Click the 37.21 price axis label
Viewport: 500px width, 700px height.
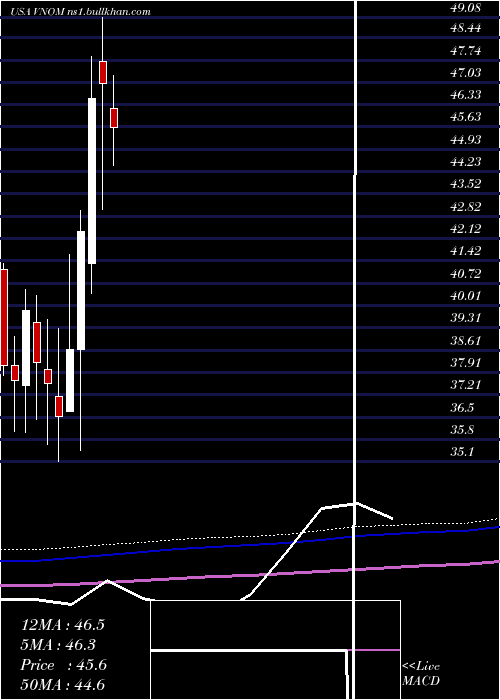[466, 385]
